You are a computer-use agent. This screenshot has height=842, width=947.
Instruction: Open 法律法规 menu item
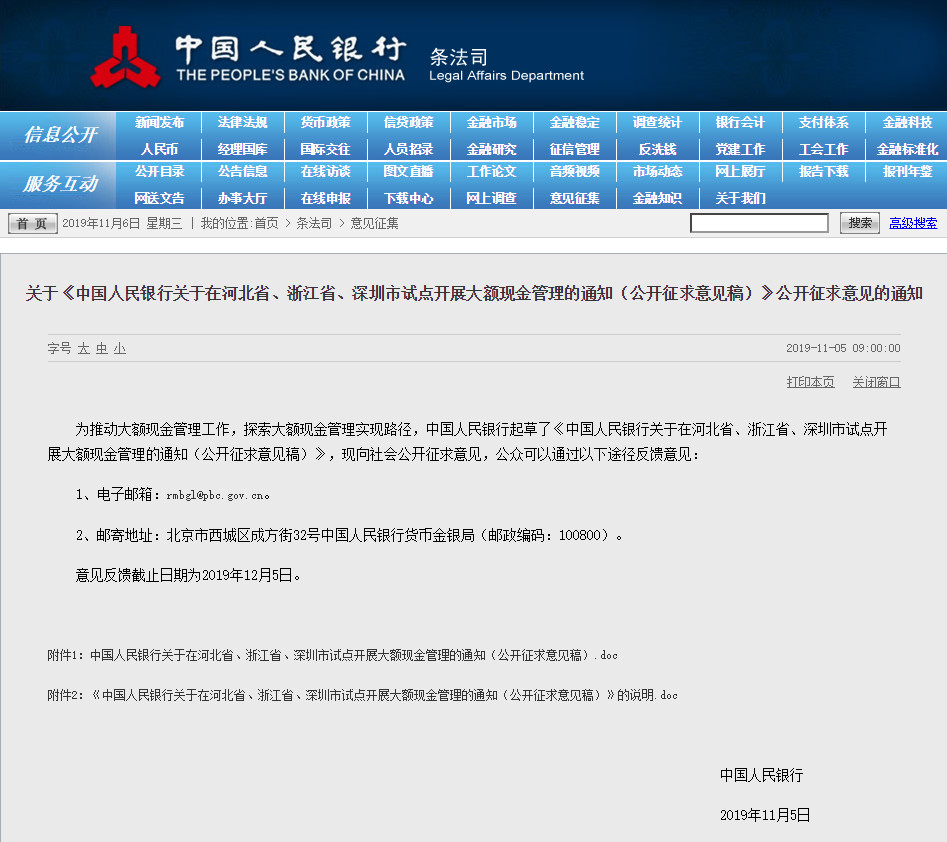[242, 123]
